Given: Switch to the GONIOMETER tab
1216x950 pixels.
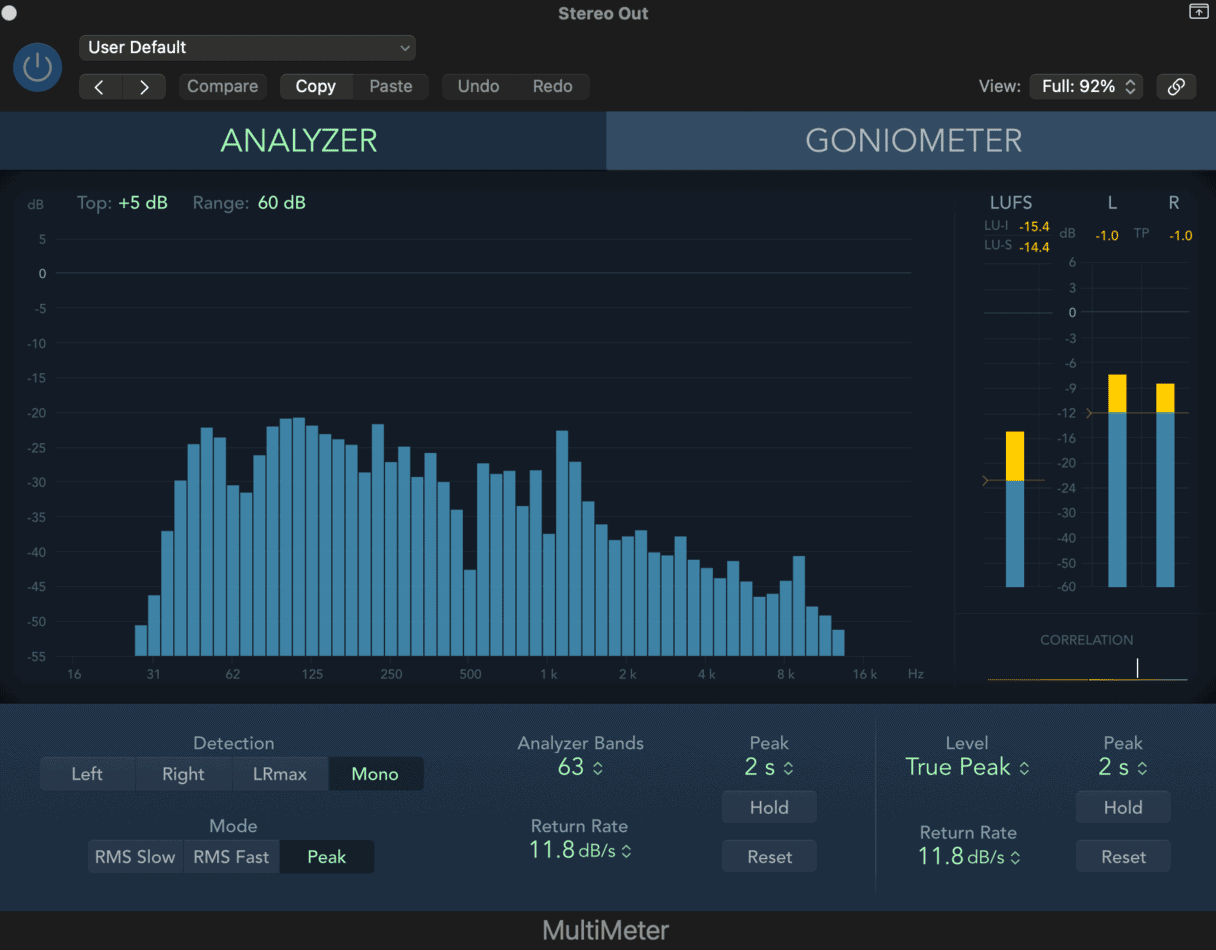Looking at the screenshot, I should click(912, 141).
